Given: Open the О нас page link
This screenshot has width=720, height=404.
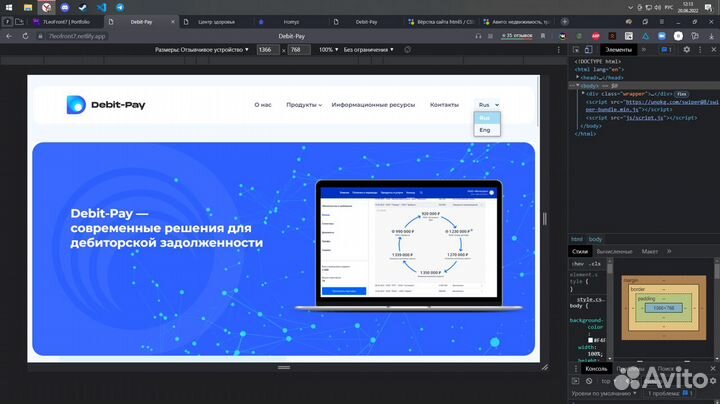Looking at the screenshot, I should 263,105.
